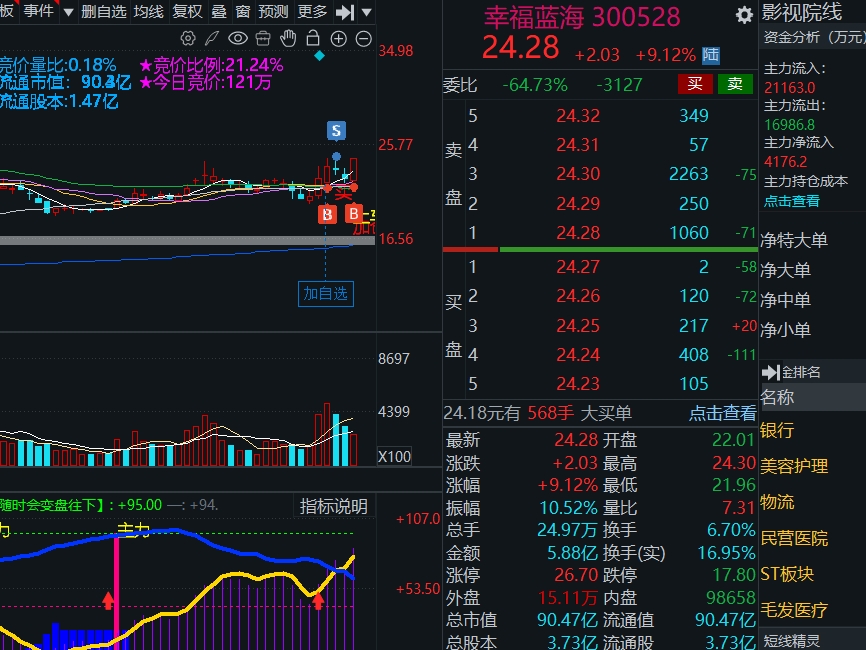Screen dimensions: 866x650
Task: Select buy level 4 price 24.24
Action: (x=578, y=355)
